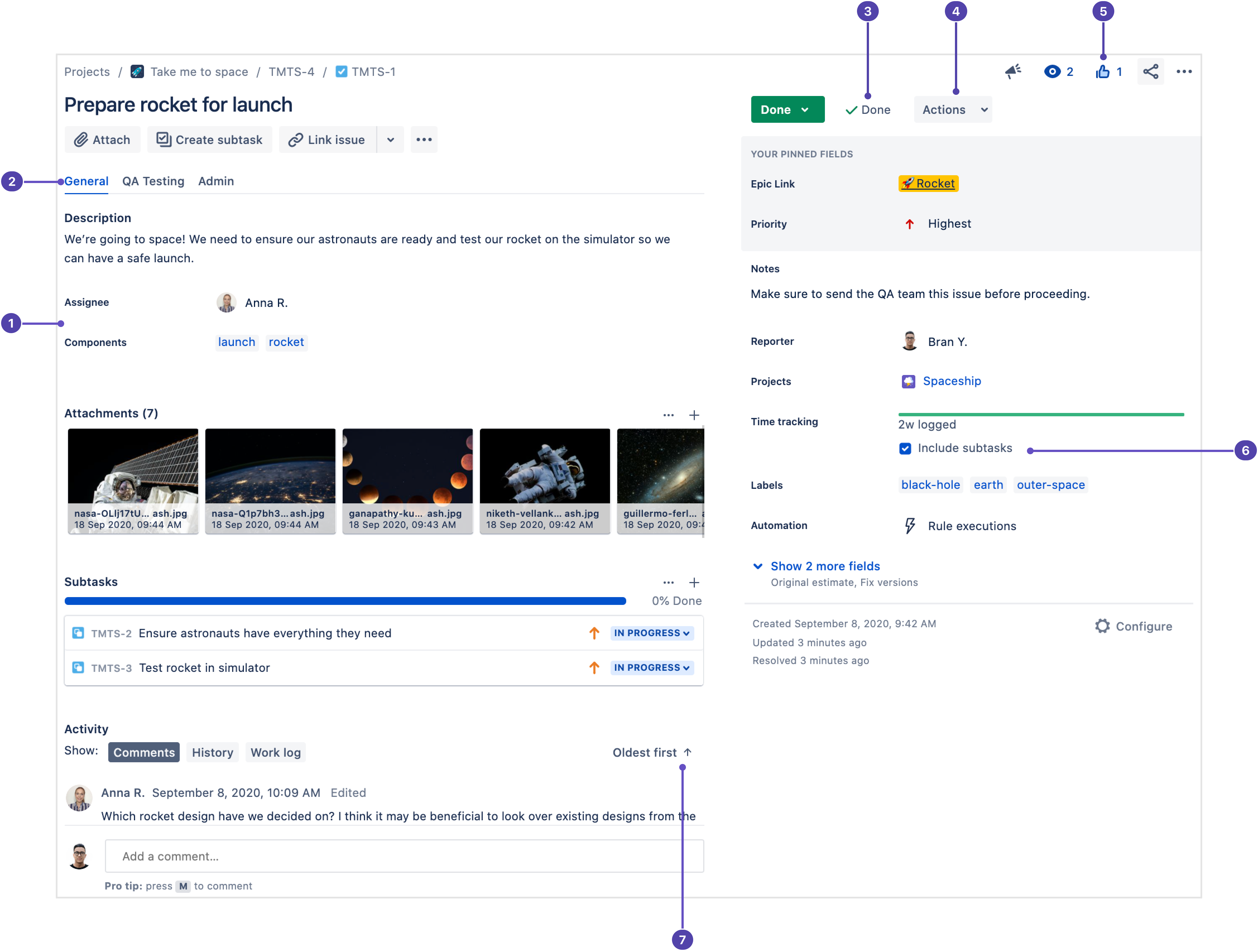Open the Subtasks ellipsis options
The image size is (1258, 952).
[x=669, y=583]
